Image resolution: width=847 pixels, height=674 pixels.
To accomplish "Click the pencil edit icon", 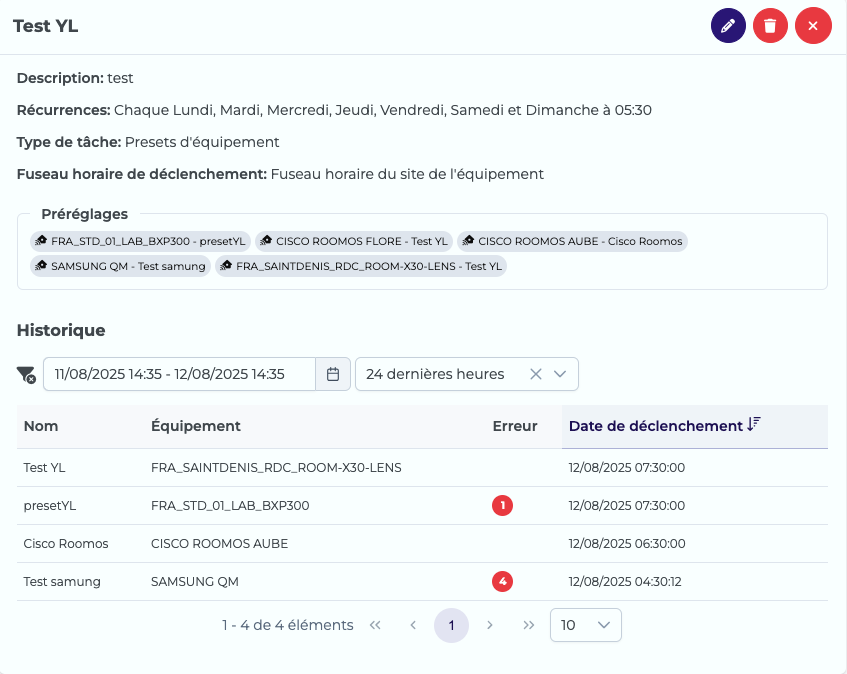I will coord(728,25).
